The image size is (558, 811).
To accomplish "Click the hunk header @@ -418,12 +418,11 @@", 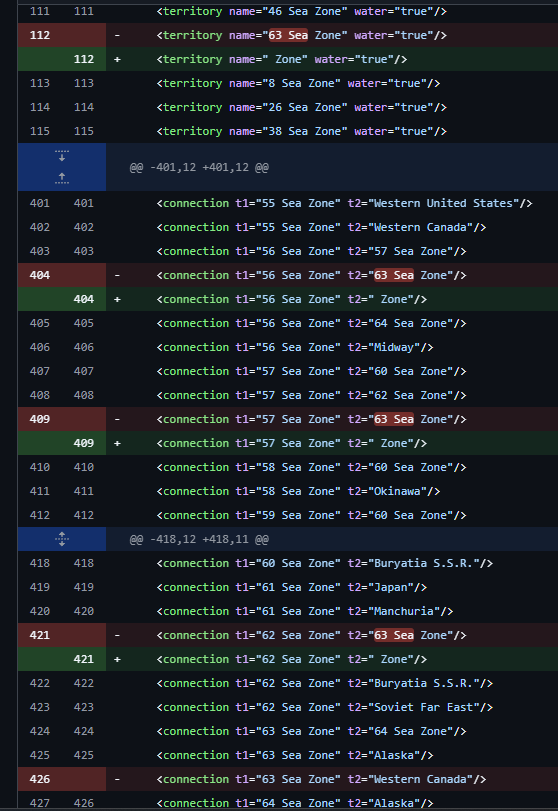I will [x=199, y=539].
